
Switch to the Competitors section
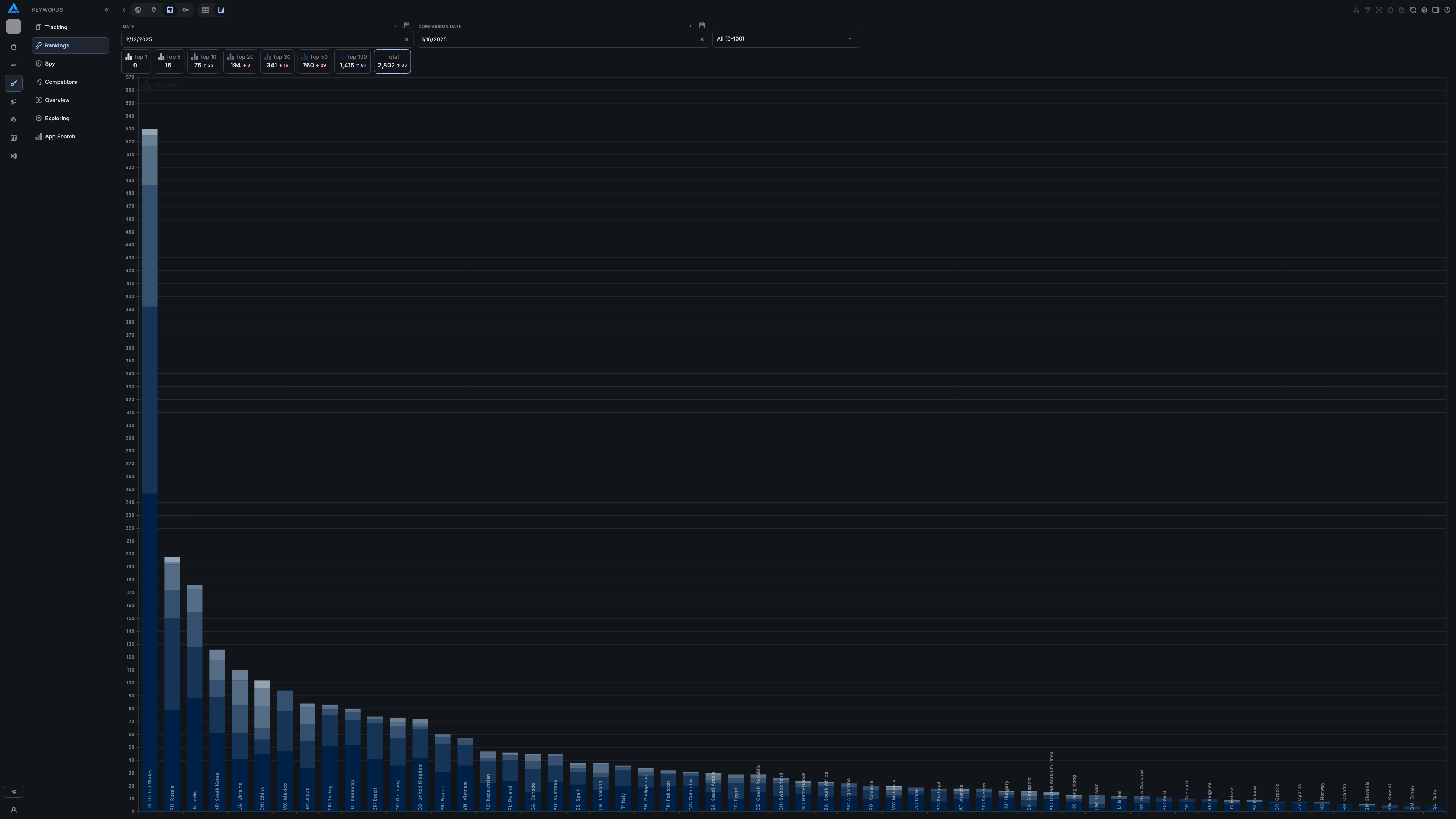click(x=61, y=82)
